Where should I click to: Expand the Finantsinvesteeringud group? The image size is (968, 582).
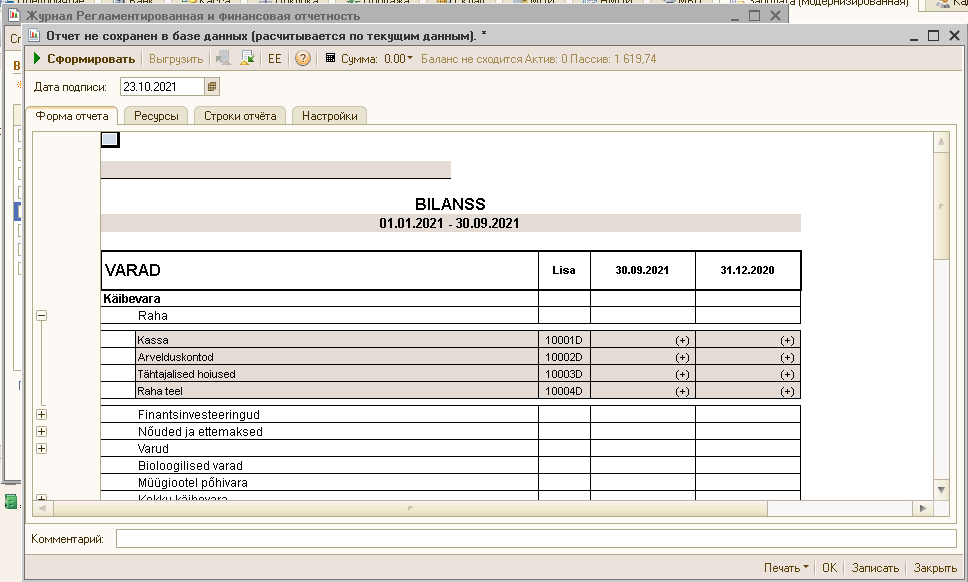(41, 415)
